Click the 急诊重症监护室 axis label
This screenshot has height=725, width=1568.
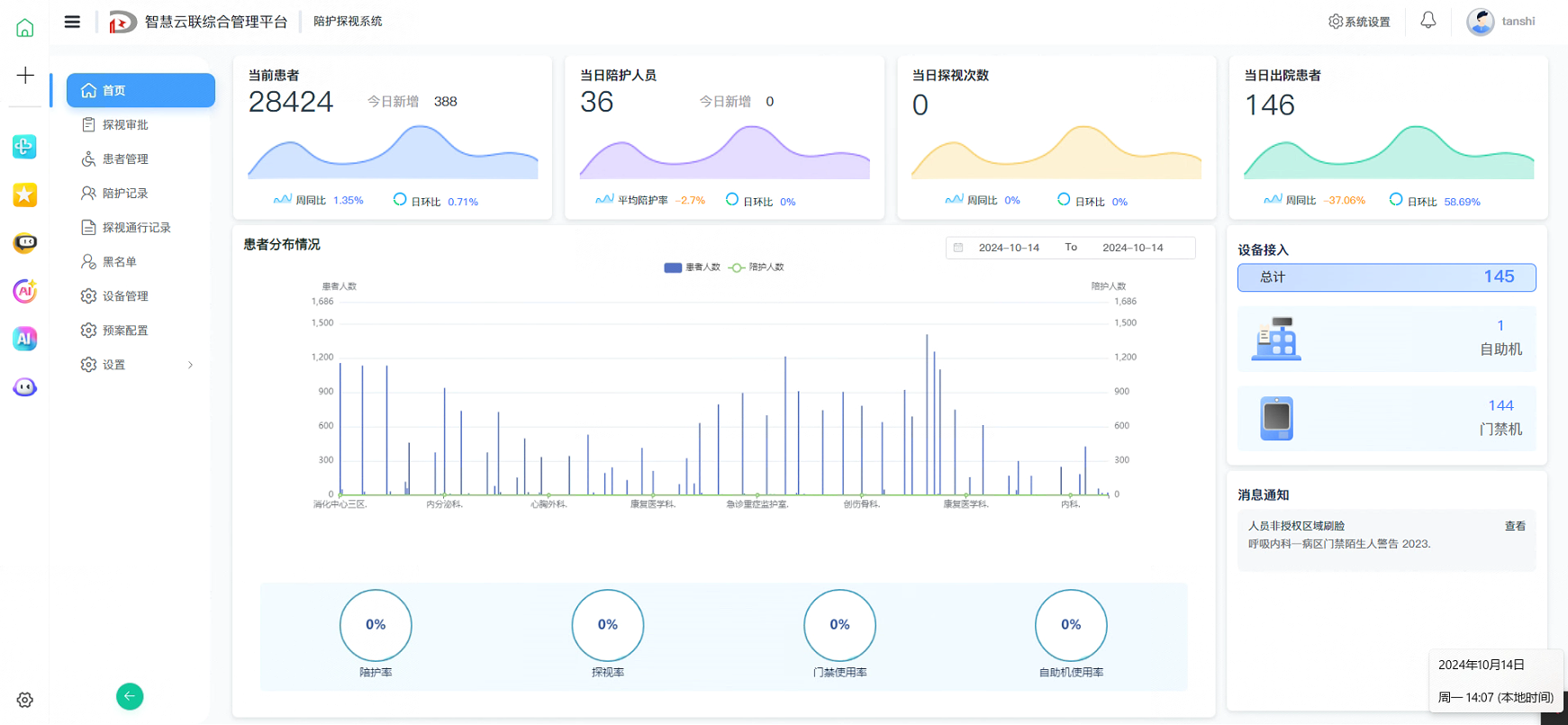coord(757,504)
